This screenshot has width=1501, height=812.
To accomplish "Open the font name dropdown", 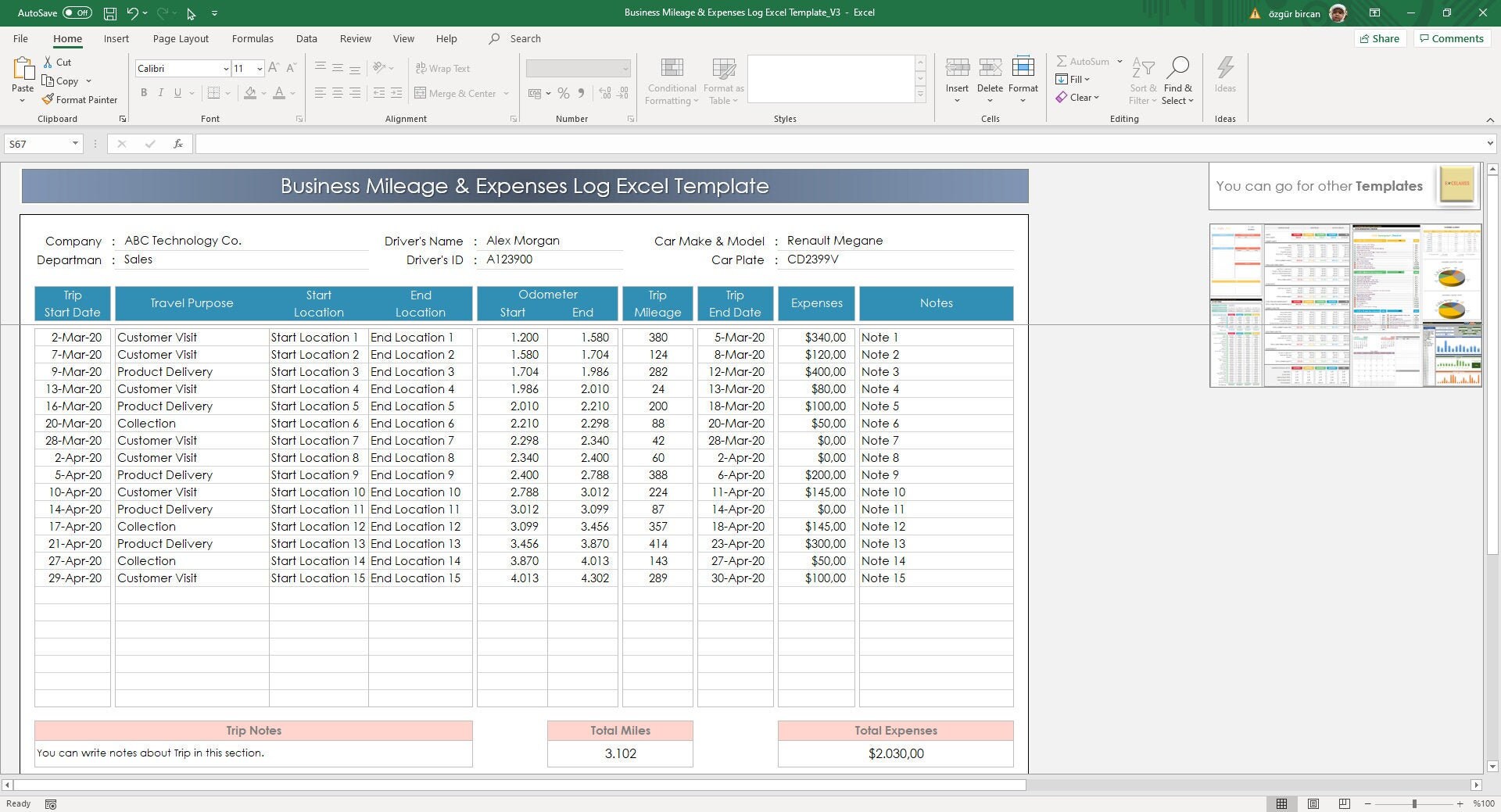I will (225, 68).
